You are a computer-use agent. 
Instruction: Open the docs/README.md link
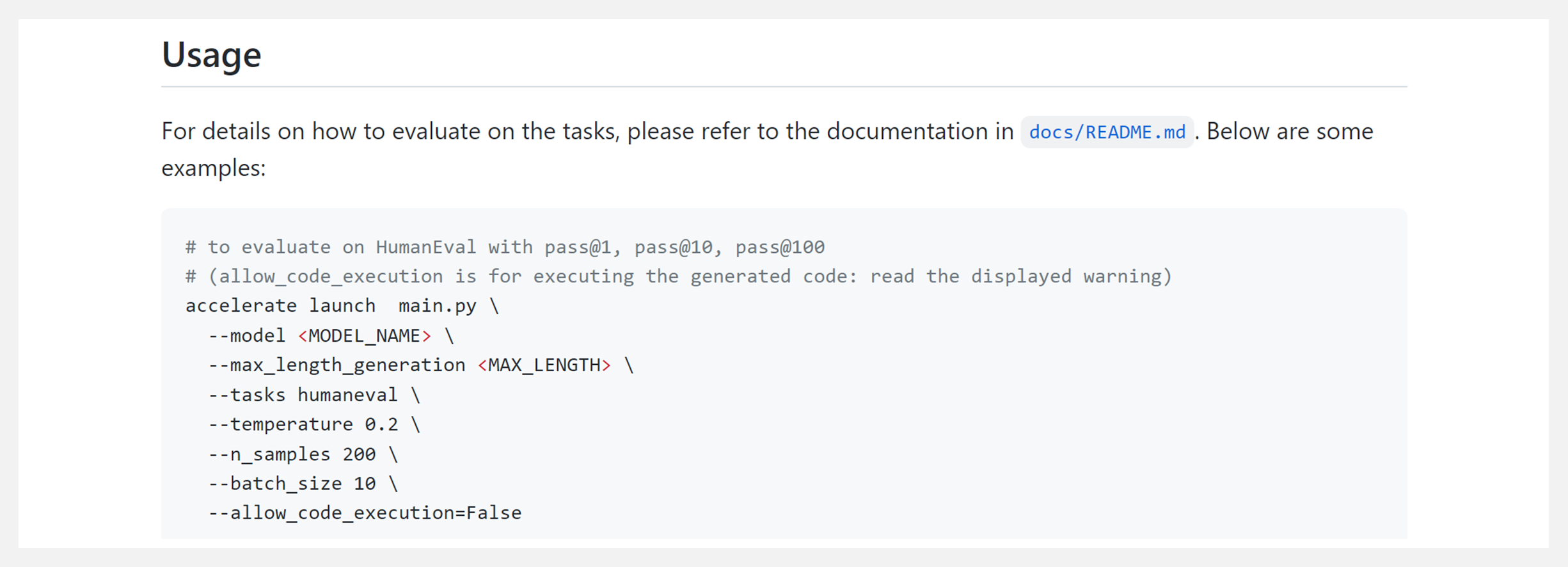pos(1107,132)
